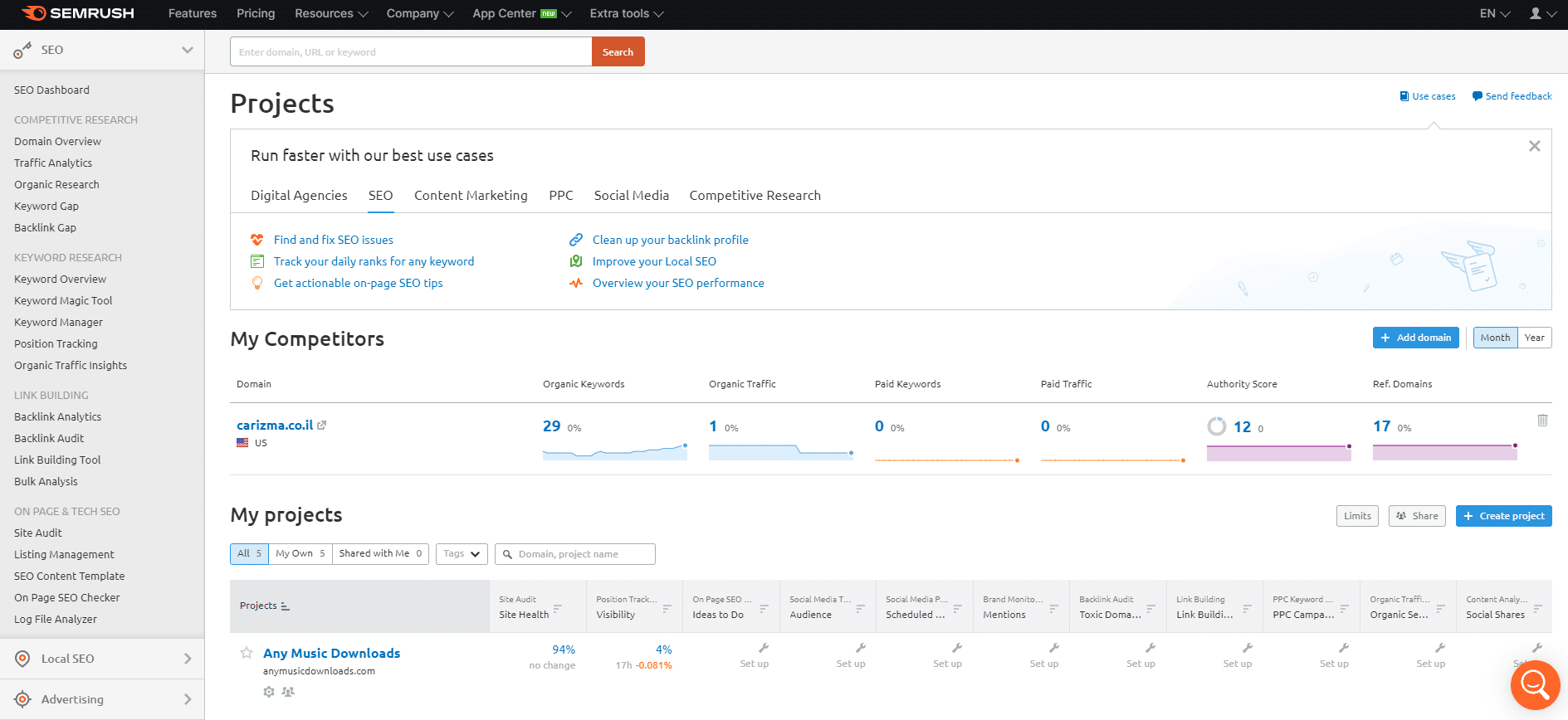Open Site Audit in sidebar
Image resolution: width=1568 pixels, height=720 pixels.
(38, 533)
